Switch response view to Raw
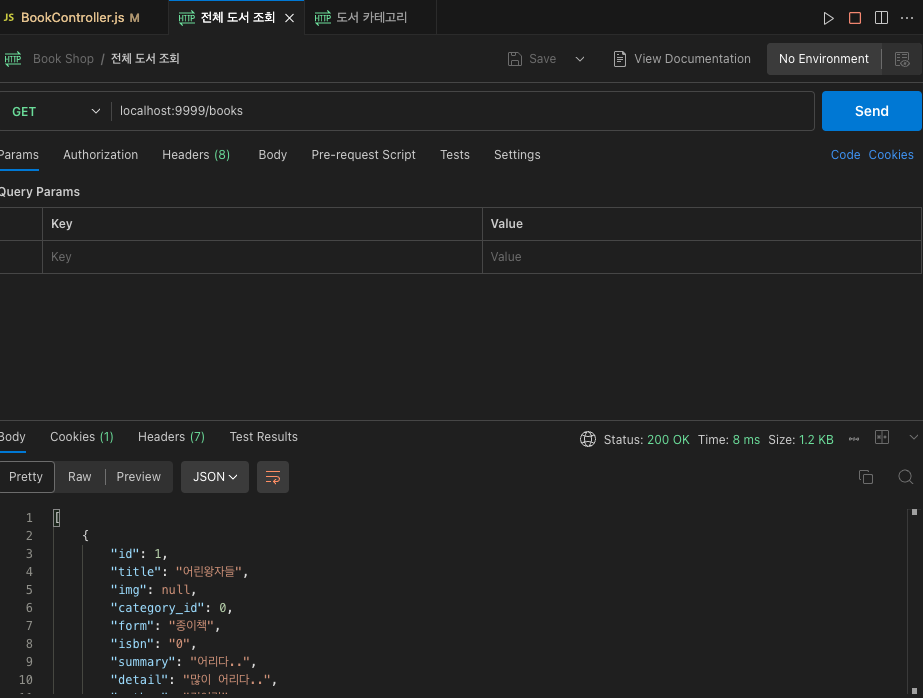This screenshot has width=923, height=698. click(x=80, y=477)
